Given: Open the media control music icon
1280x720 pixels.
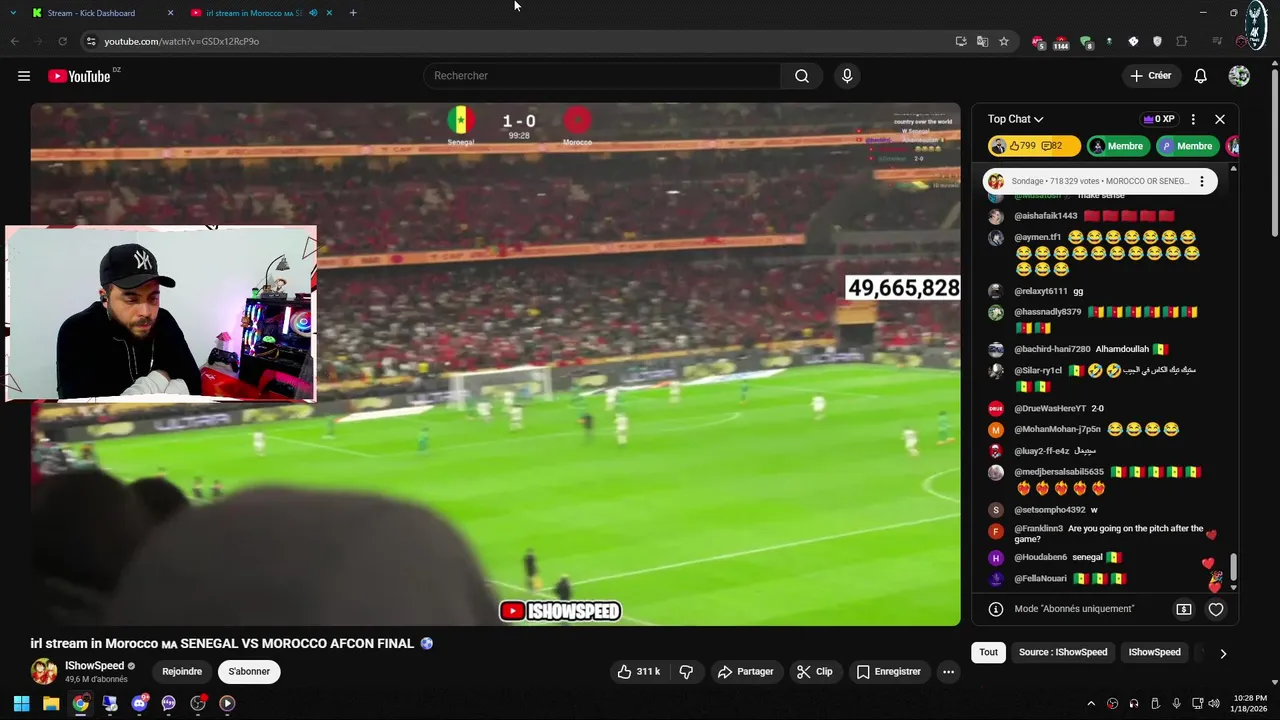Looking at the screenshot, I should click(x=1217, y=41).
